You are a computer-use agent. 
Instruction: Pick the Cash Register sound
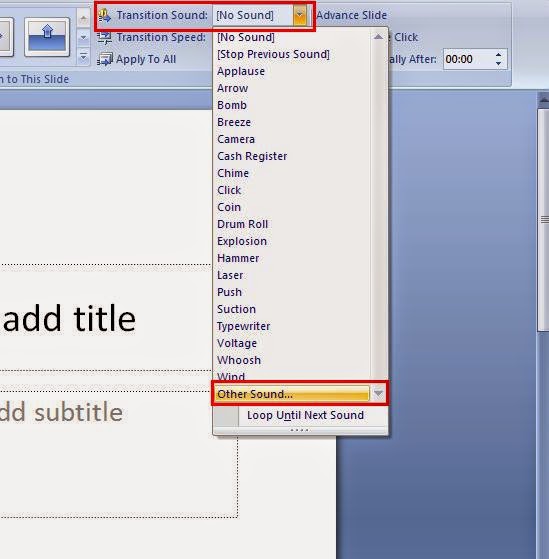[252, 156]
